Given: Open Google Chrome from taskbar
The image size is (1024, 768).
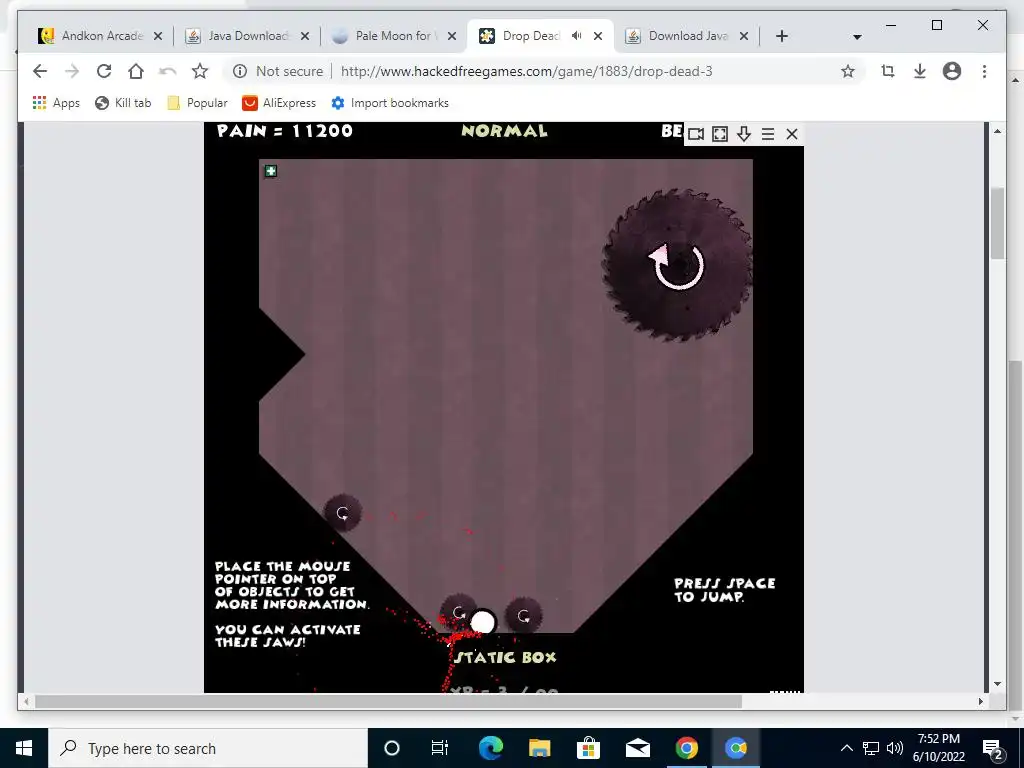Looking at the screenshot, I should point(686,748).
